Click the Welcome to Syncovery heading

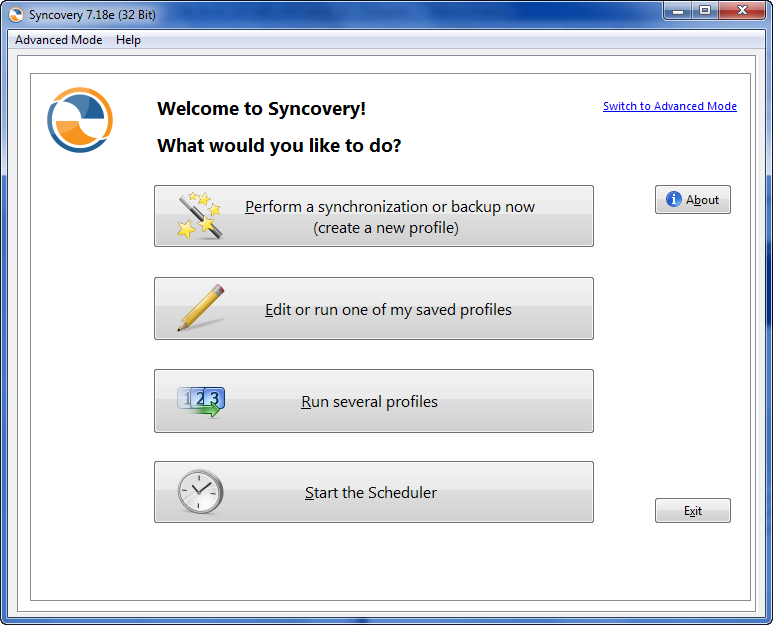(x=261, y=109)
